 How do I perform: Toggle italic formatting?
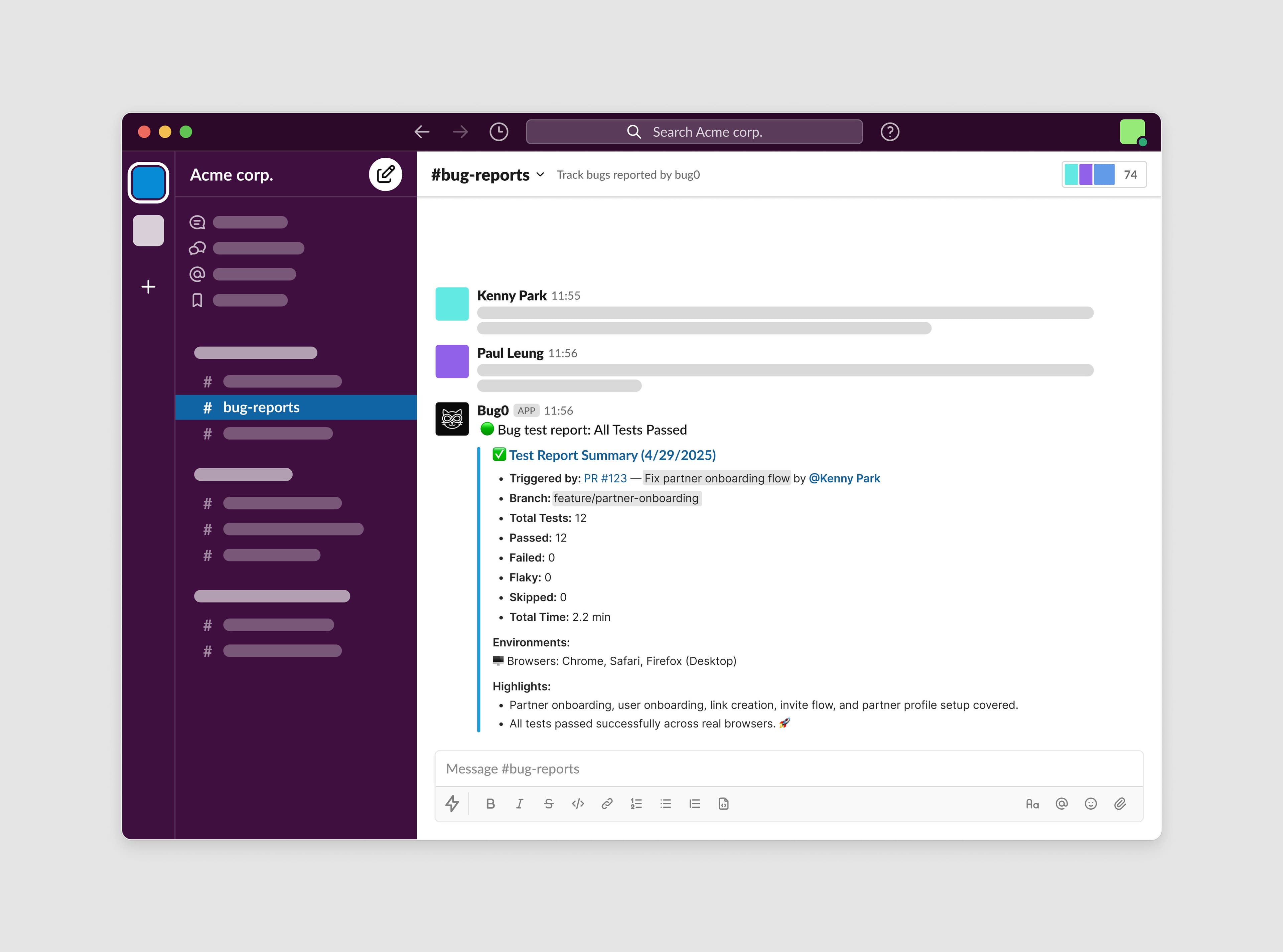point(519,804)
